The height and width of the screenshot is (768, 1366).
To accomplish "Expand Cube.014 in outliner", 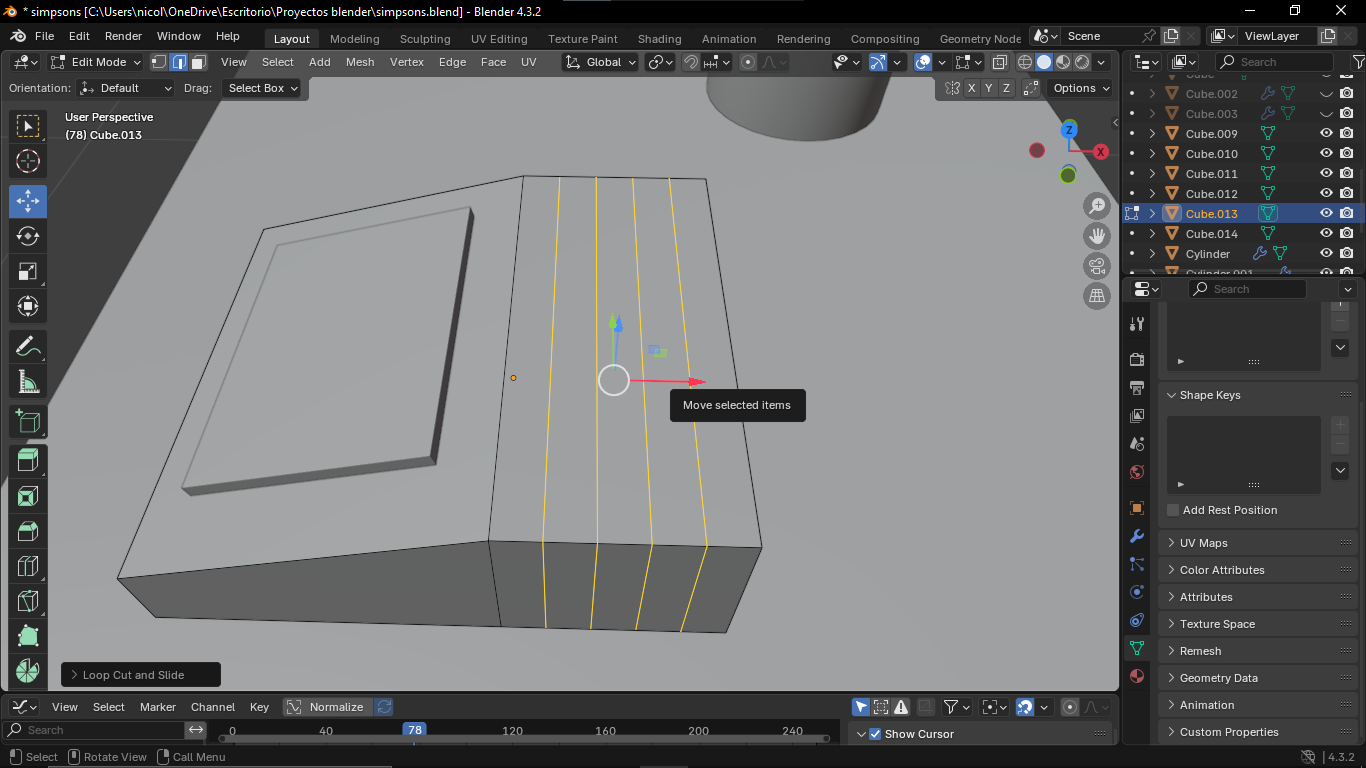I will tap(1152, 234).
